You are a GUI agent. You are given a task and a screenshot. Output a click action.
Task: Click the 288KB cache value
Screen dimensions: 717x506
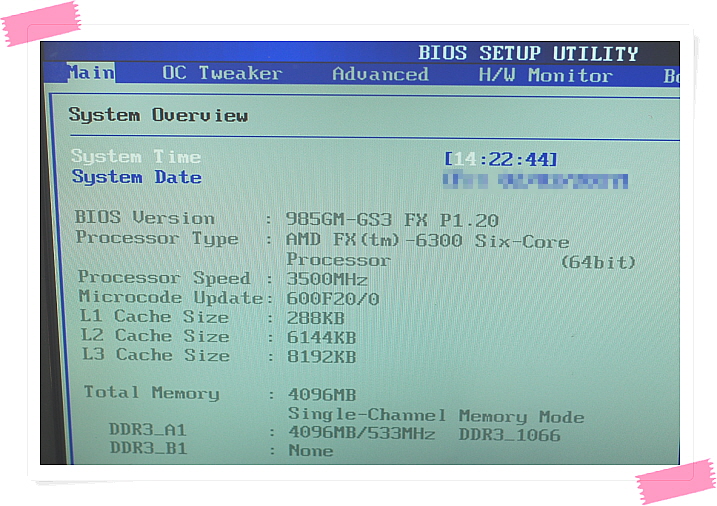(x=316, y=318)
